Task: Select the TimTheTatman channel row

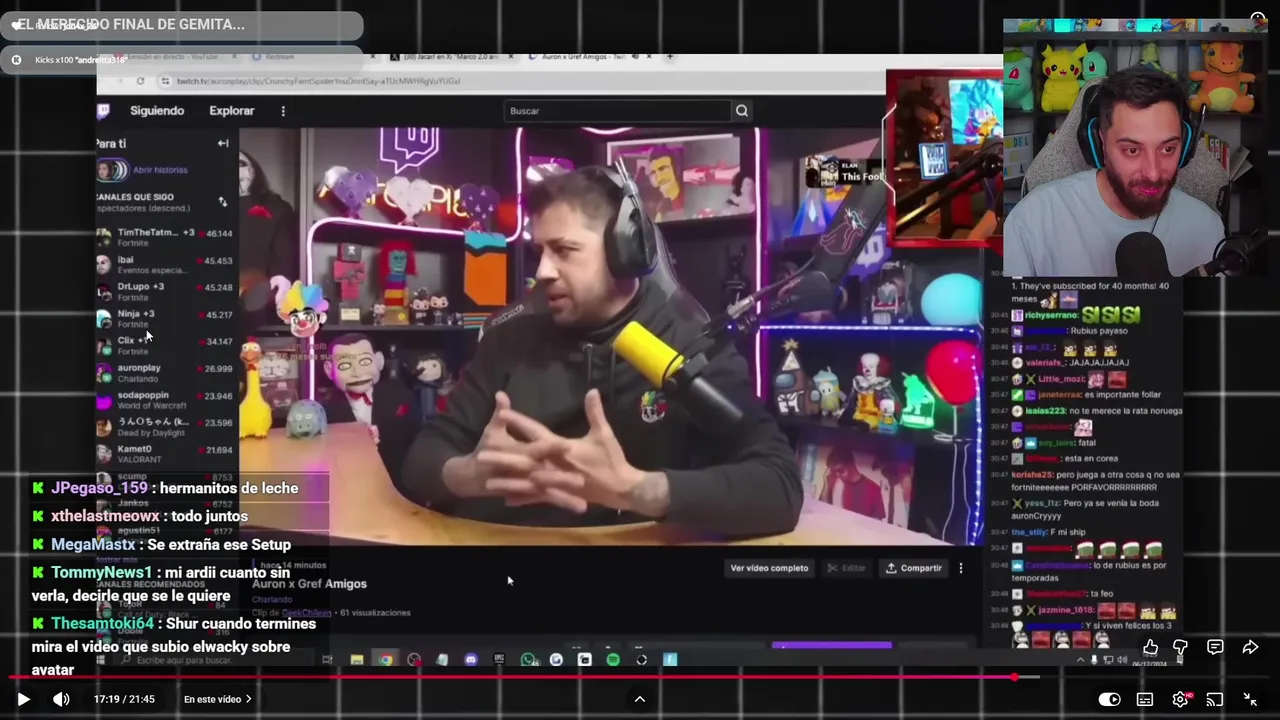Action: [166, 237]
